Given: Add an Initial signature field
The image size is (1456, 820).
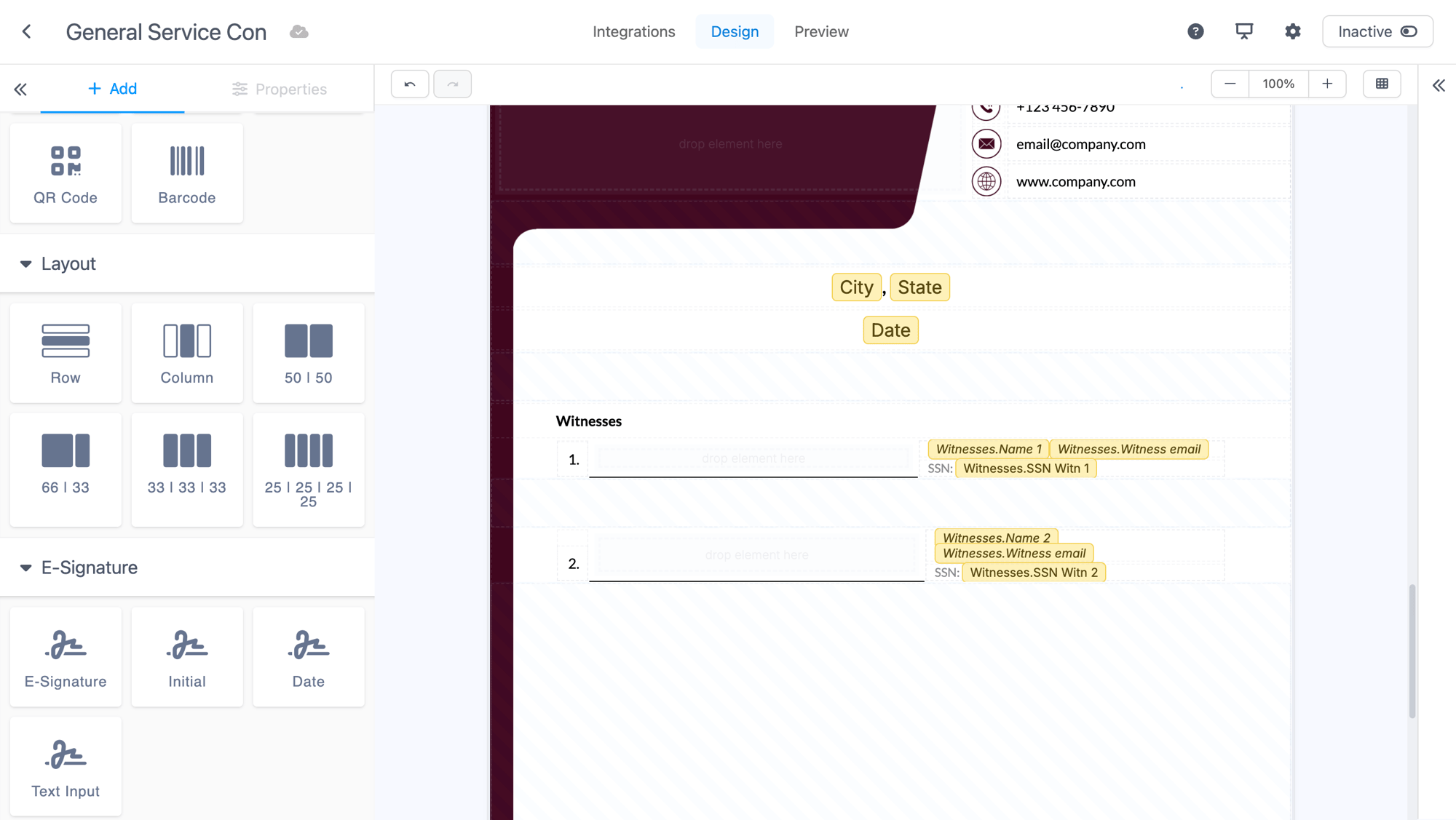Looking at the screenshot, I should tap(187, 657).
